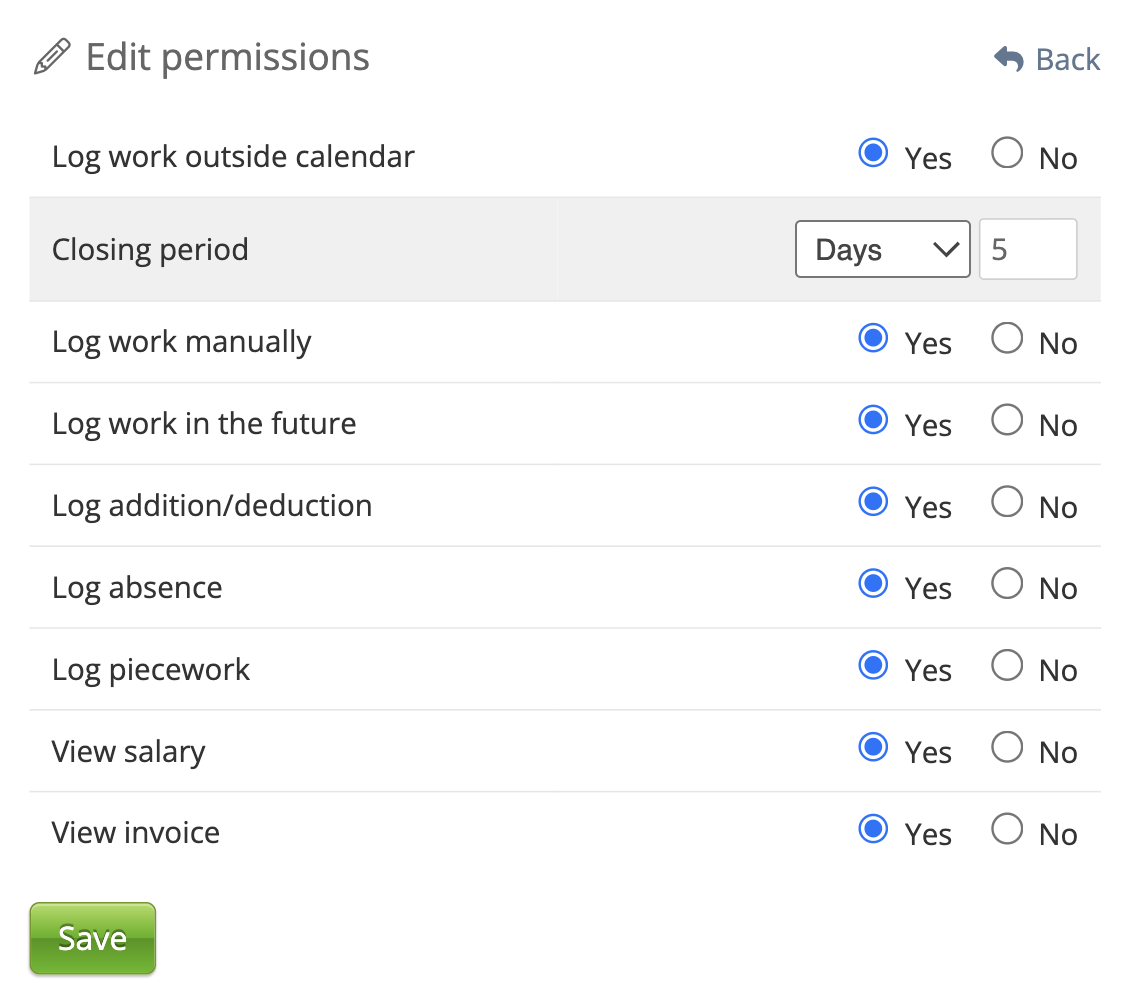Disable View salary by selecting No
This screenshot has height=1004, width=1132.
[1007, 748]
